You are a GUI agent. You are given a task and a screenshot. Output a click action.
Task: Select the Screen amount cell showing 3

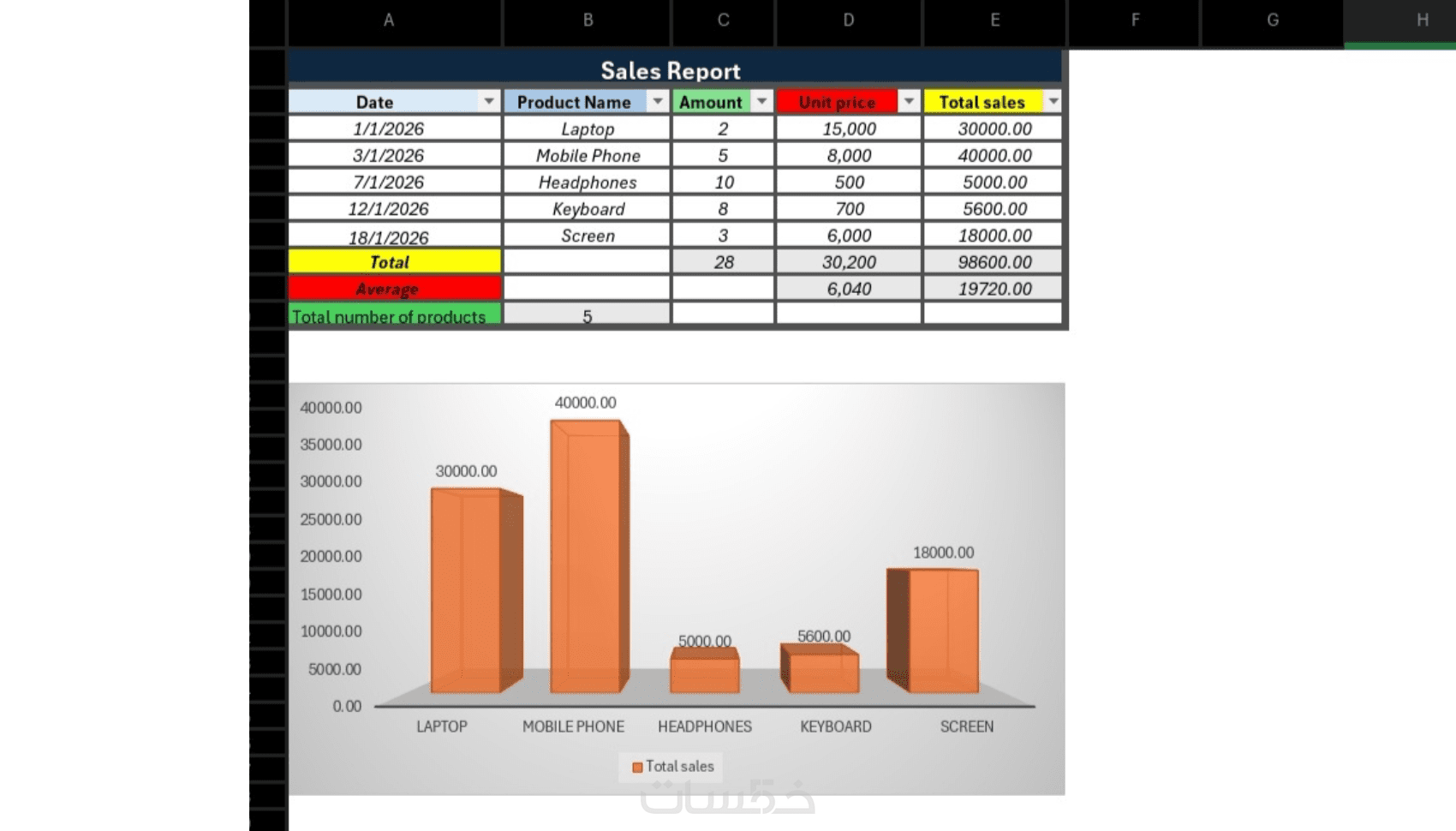724,235
